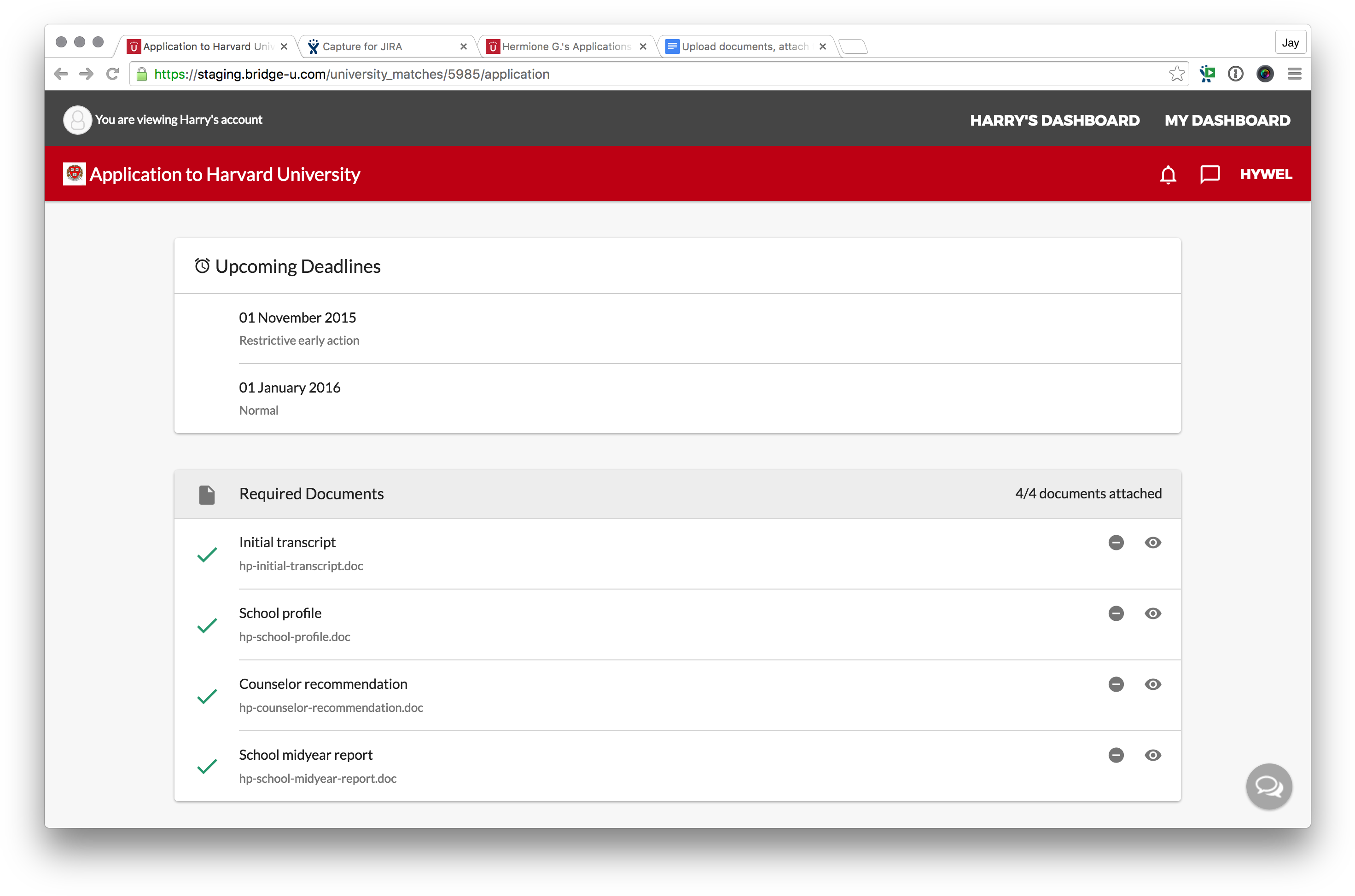Screen dimensions: 1355x896
Task: Switch to Hermione G.'s Applications tab
Action: 565,46
